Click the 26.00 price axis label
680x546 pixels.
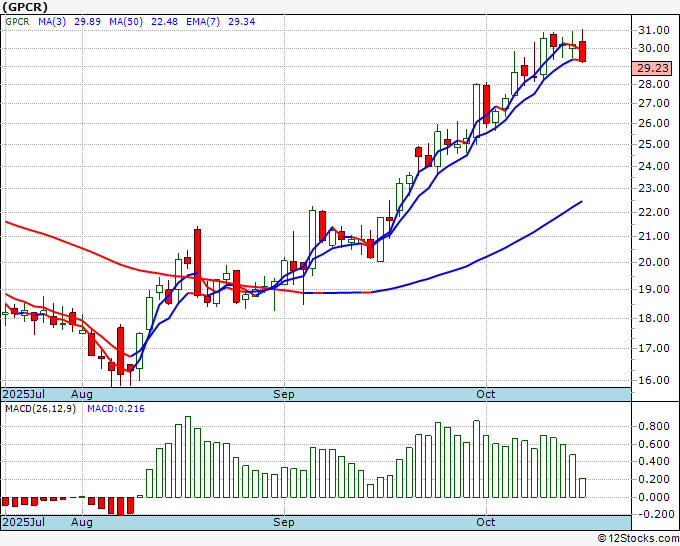coord(654,123)
